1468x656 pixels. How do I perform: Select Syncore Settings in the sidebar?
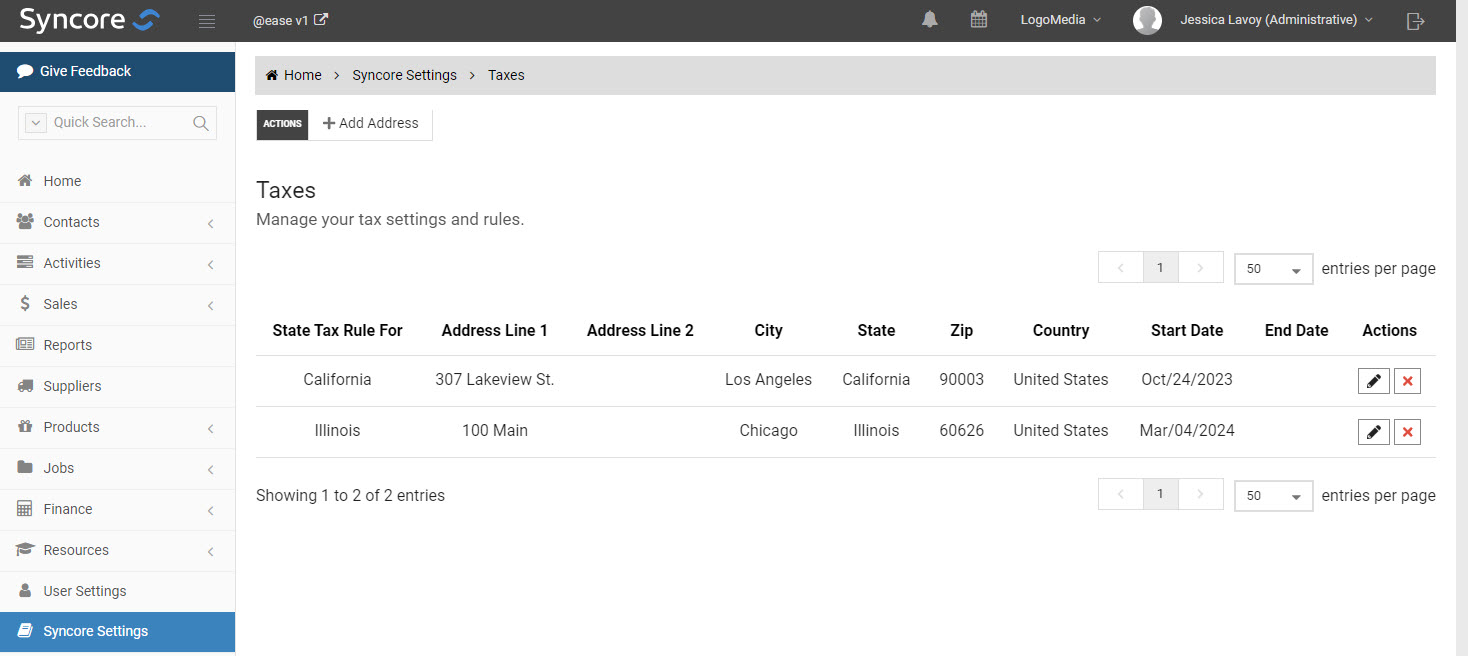pos(117,631)
